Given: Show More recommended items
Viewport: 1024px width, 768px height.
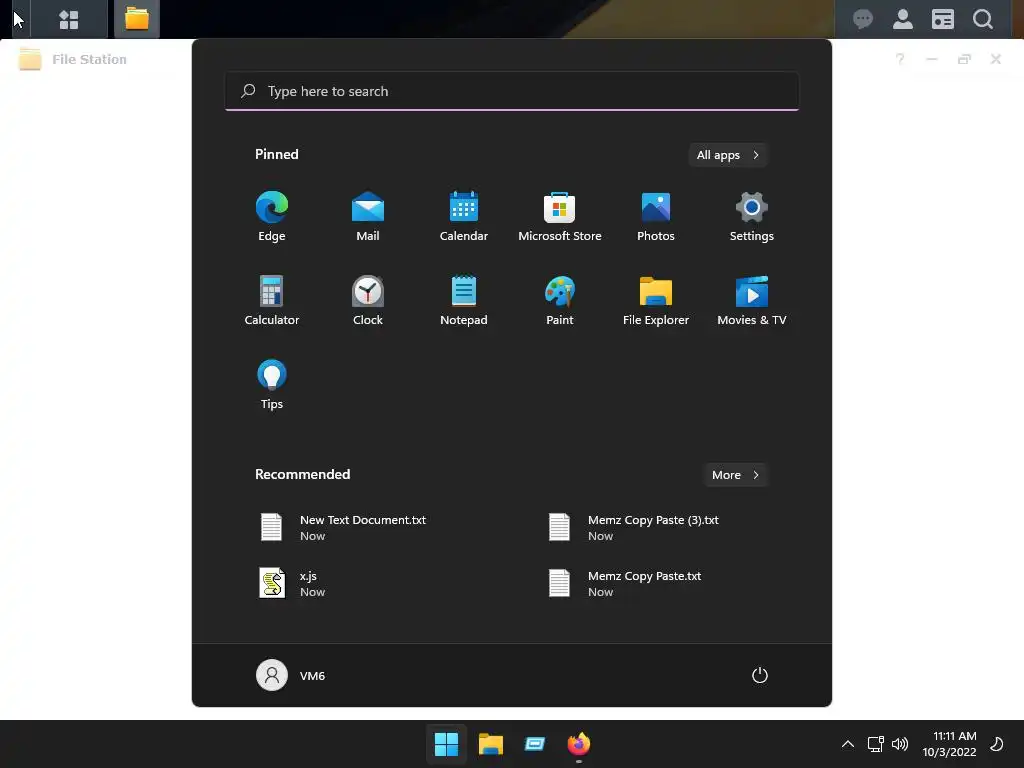Looking at the screenshot, I should pyautogui.click(x=735, y=475).
